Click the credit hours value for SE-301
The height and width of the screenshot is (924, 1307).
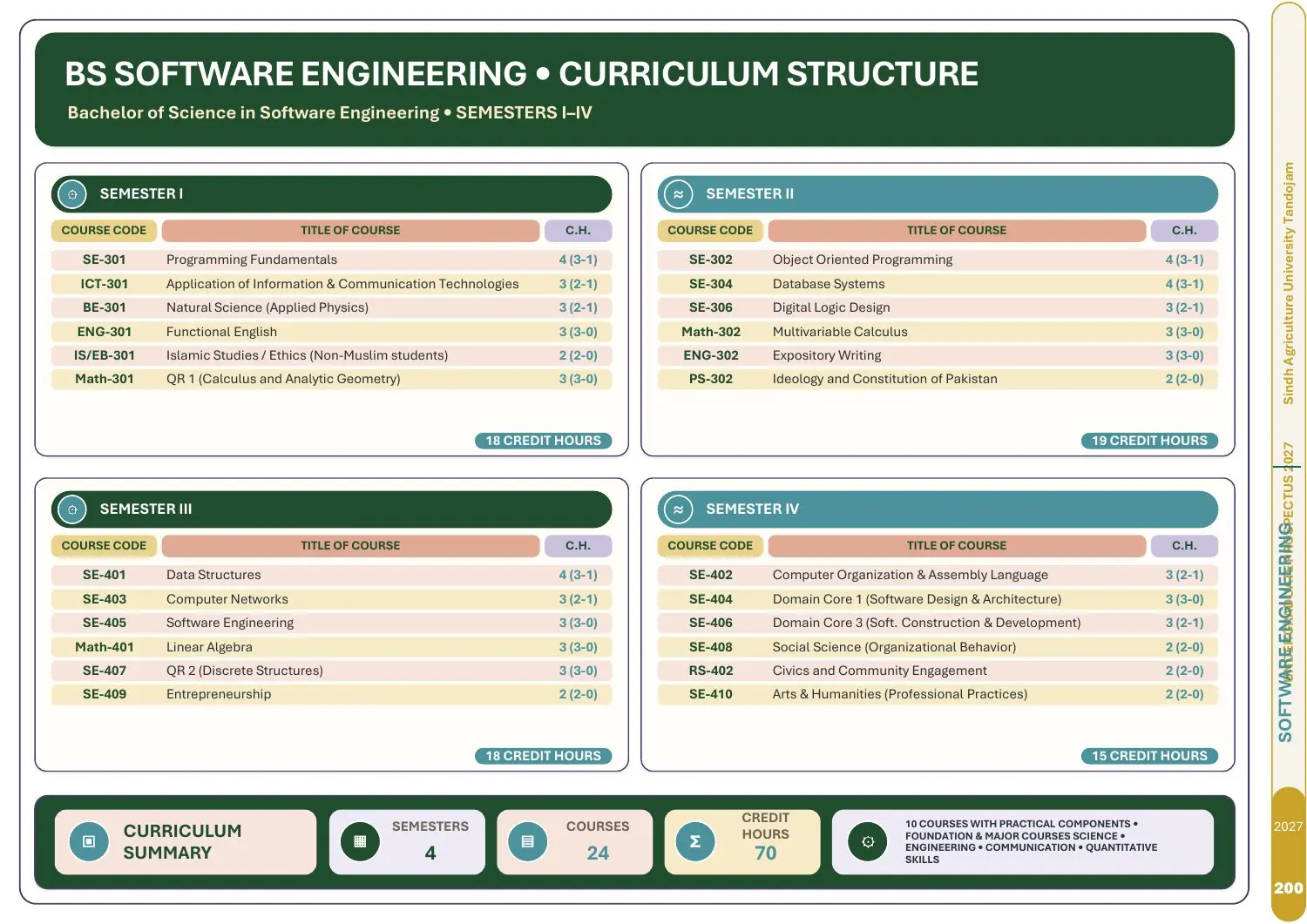tap(579, 260)
